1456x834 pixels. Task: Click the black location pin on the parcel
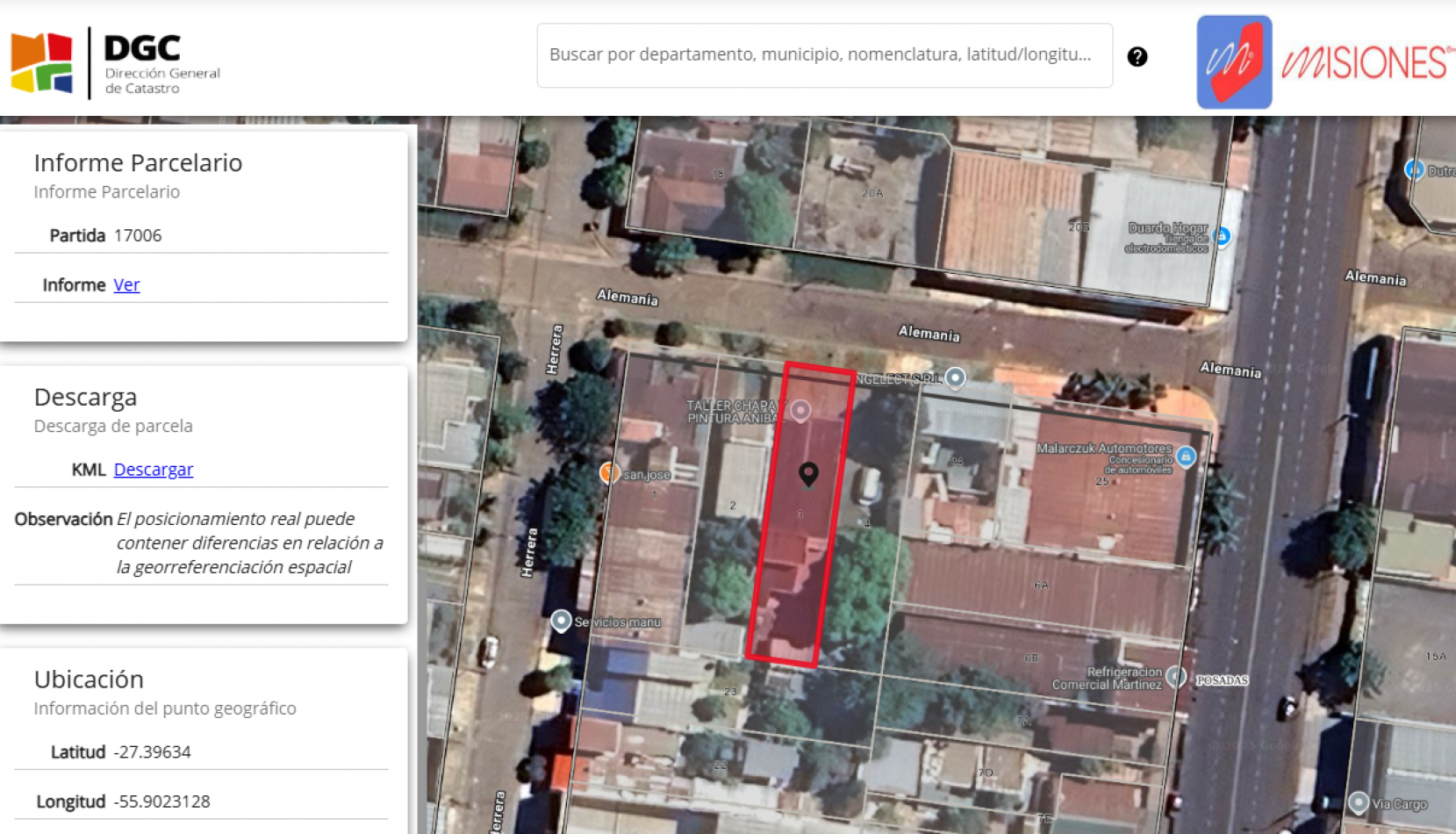tap(809, 476)
